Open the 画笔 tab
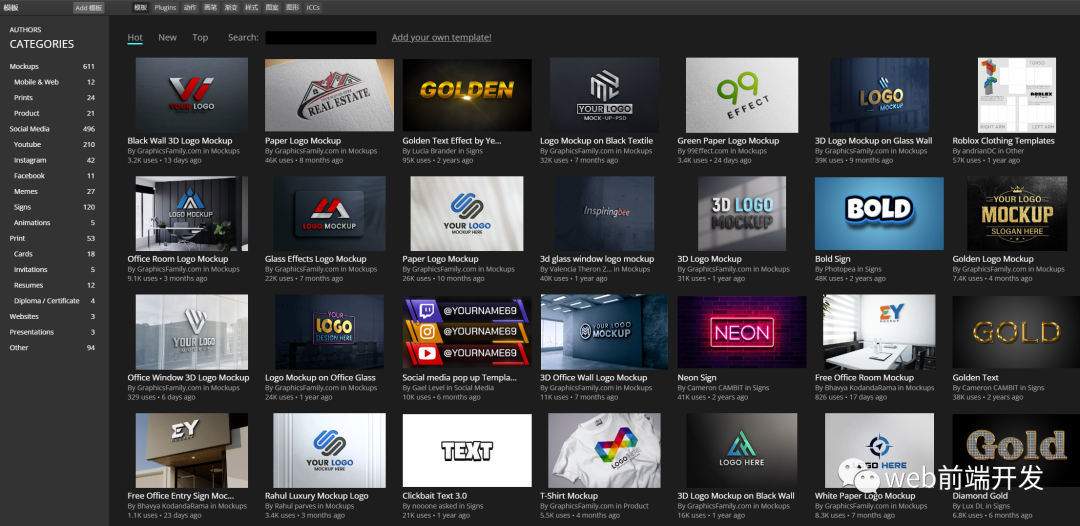Viewport: 1080px width, 526px height. [210, 8]
